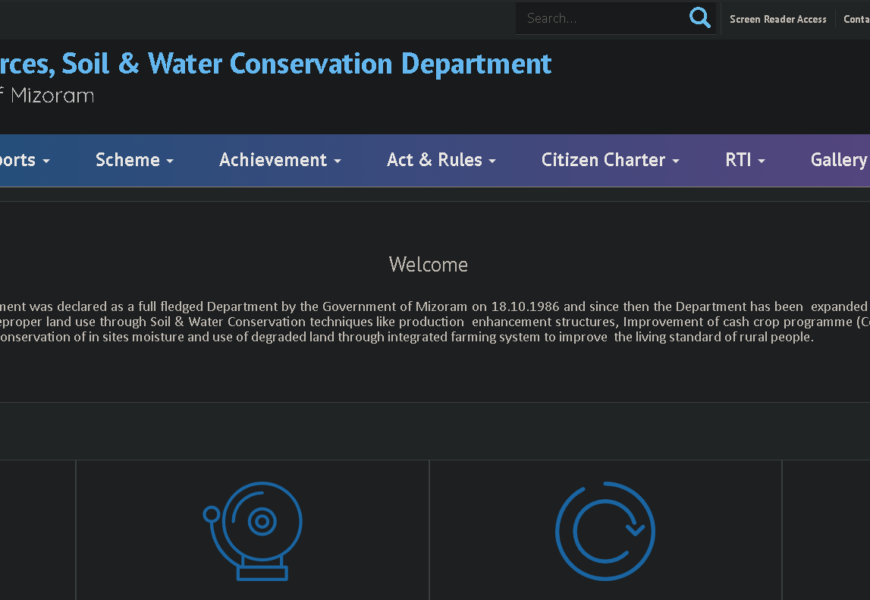Viewport: 870px width, 600px height.
Task: Click the Welcome heading
Action: pos(428,265)
